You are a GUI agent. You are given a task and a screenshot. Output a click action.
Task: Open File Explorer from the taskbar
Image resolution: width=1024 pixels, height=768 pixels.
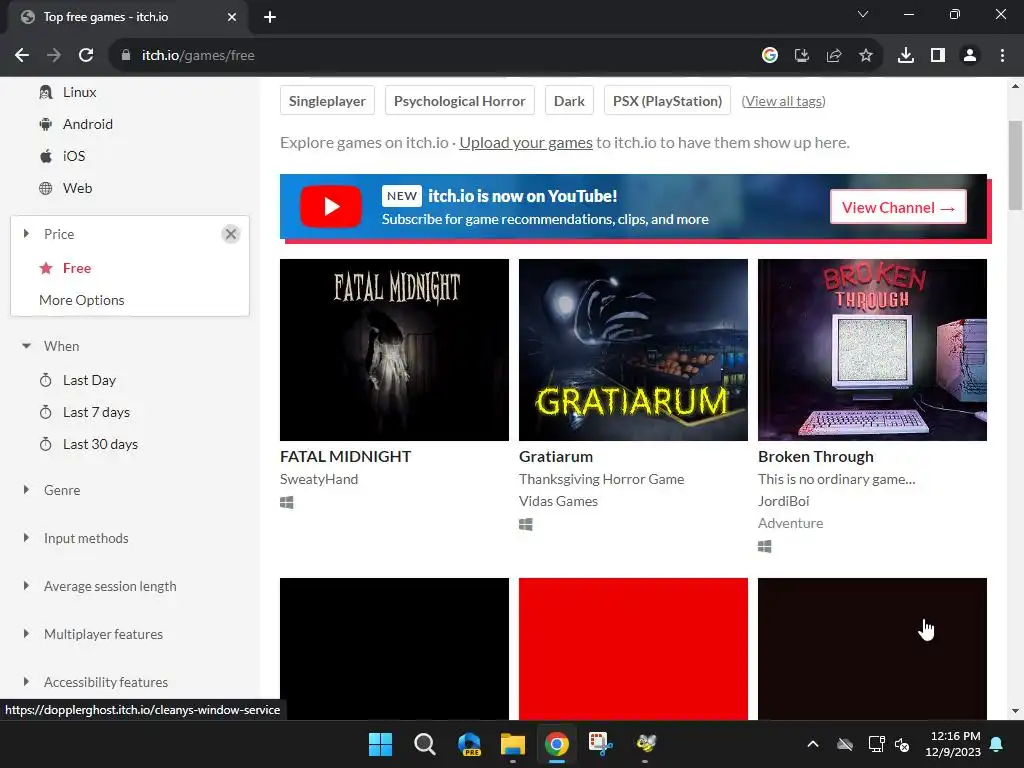pyautogui.click(x=513, y=744)
